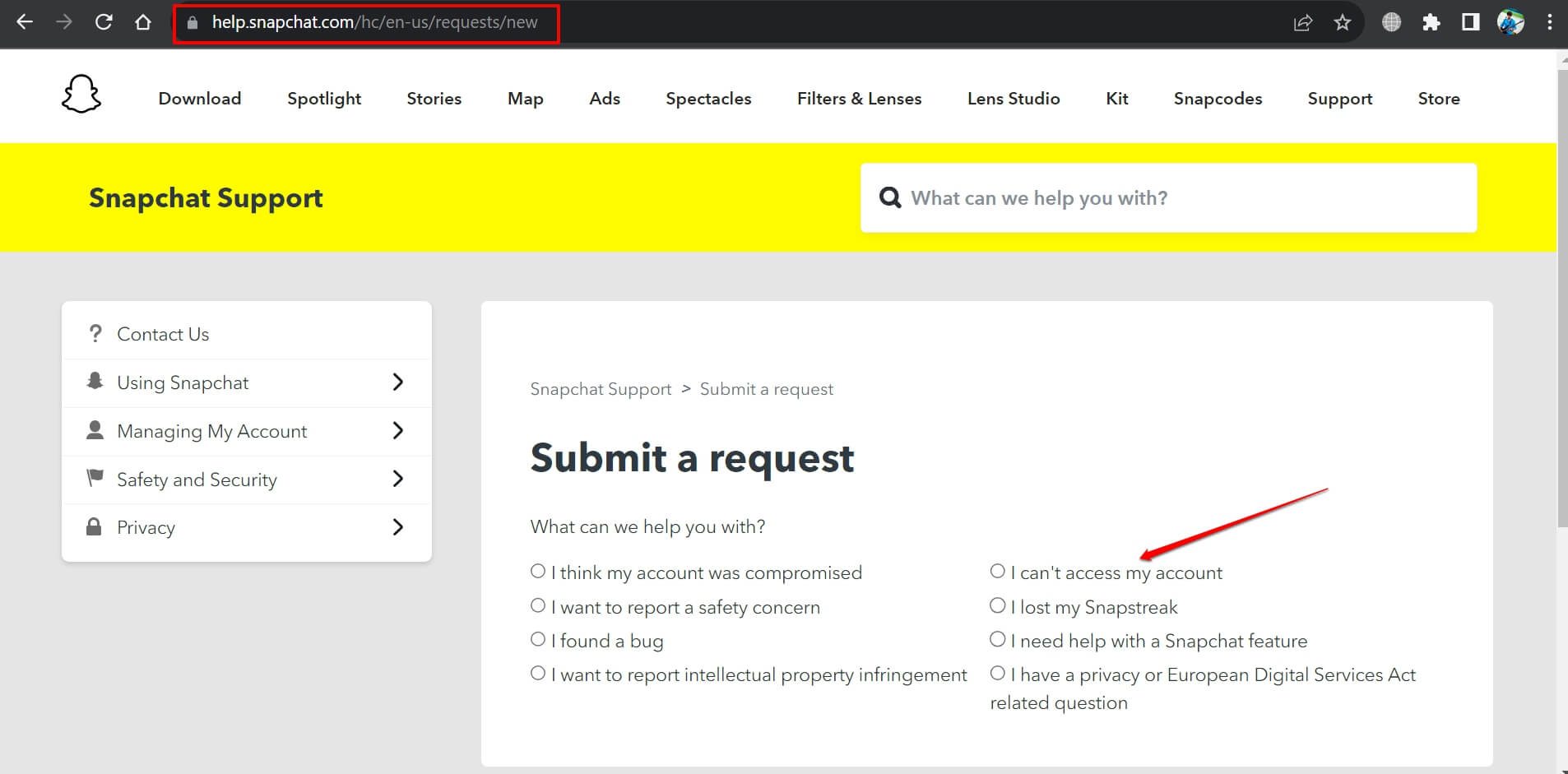Click the Submit a request breadcrumb
The image size is (1568, 774).
(x=767, y=389)
